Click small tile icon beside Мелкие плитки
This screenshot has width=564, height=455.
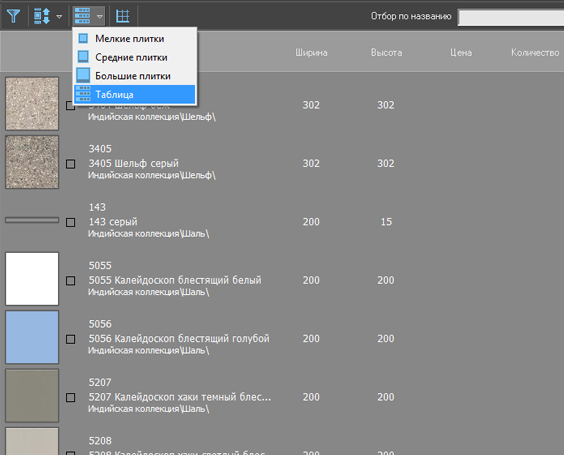tap(83, 38)
